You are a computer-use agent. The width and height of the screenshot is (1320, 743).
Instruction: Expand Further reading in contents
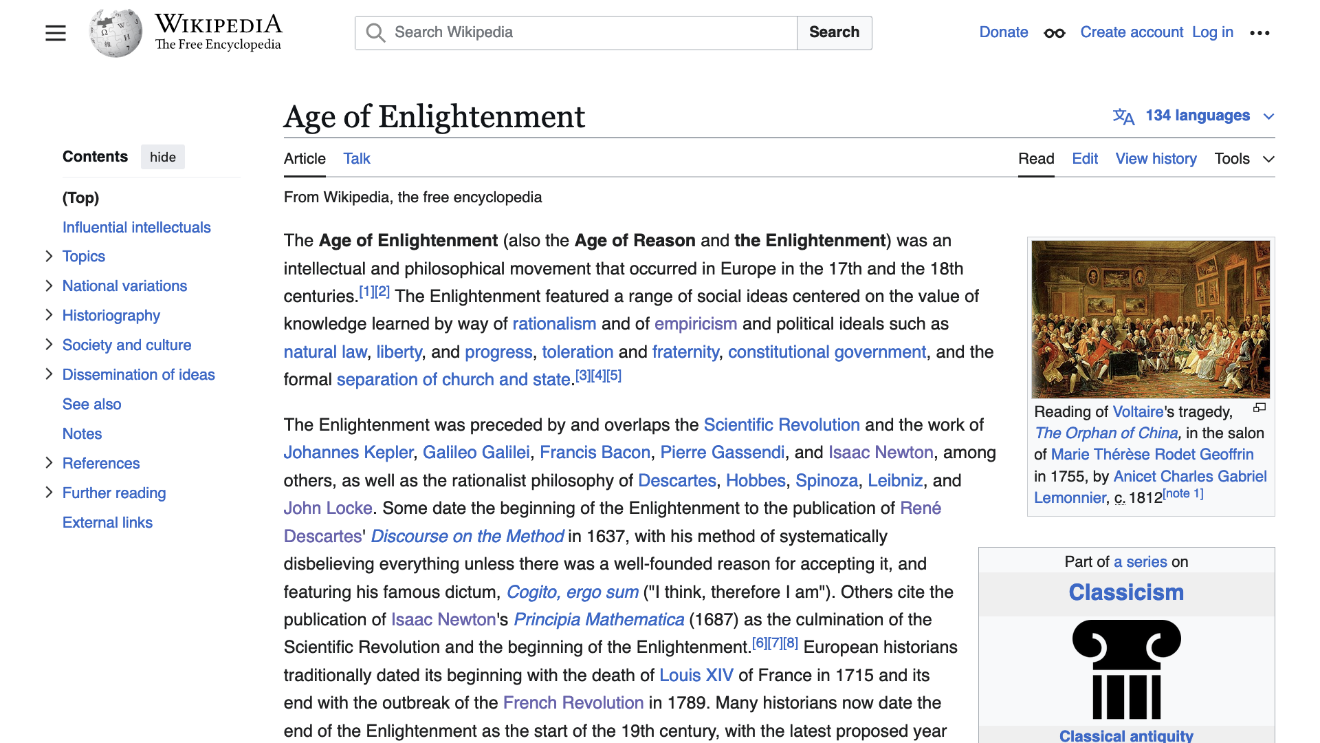coord(49,493)
